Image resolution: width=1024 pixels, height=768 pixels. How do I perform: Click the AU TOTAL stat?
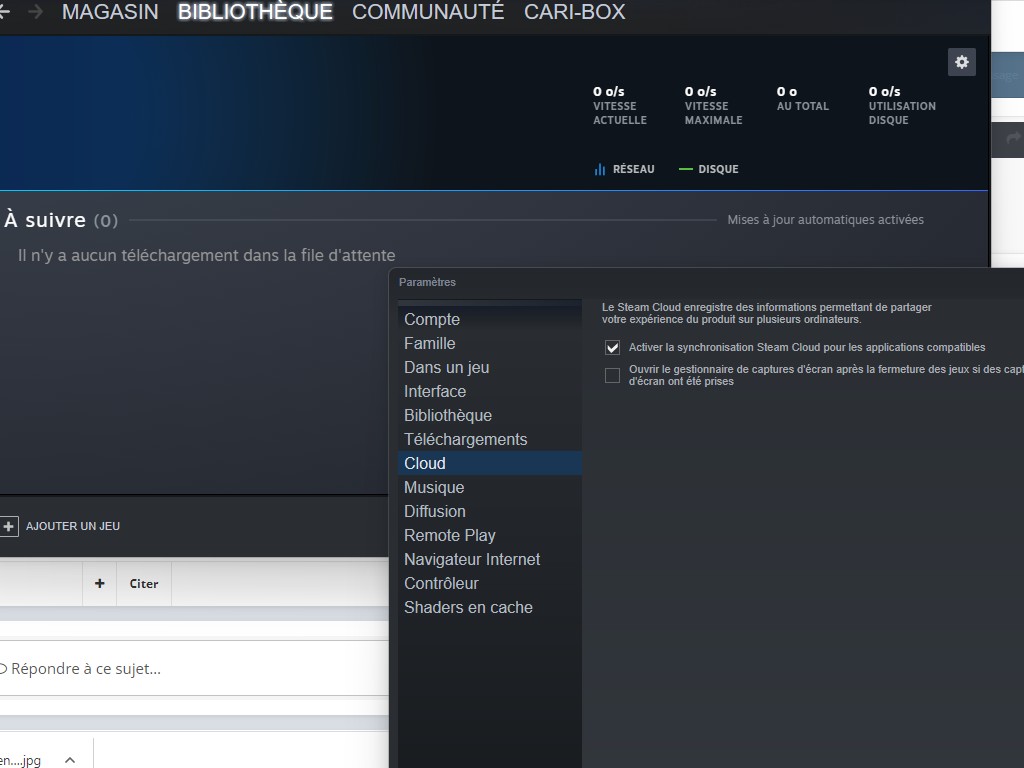[803, 99]
